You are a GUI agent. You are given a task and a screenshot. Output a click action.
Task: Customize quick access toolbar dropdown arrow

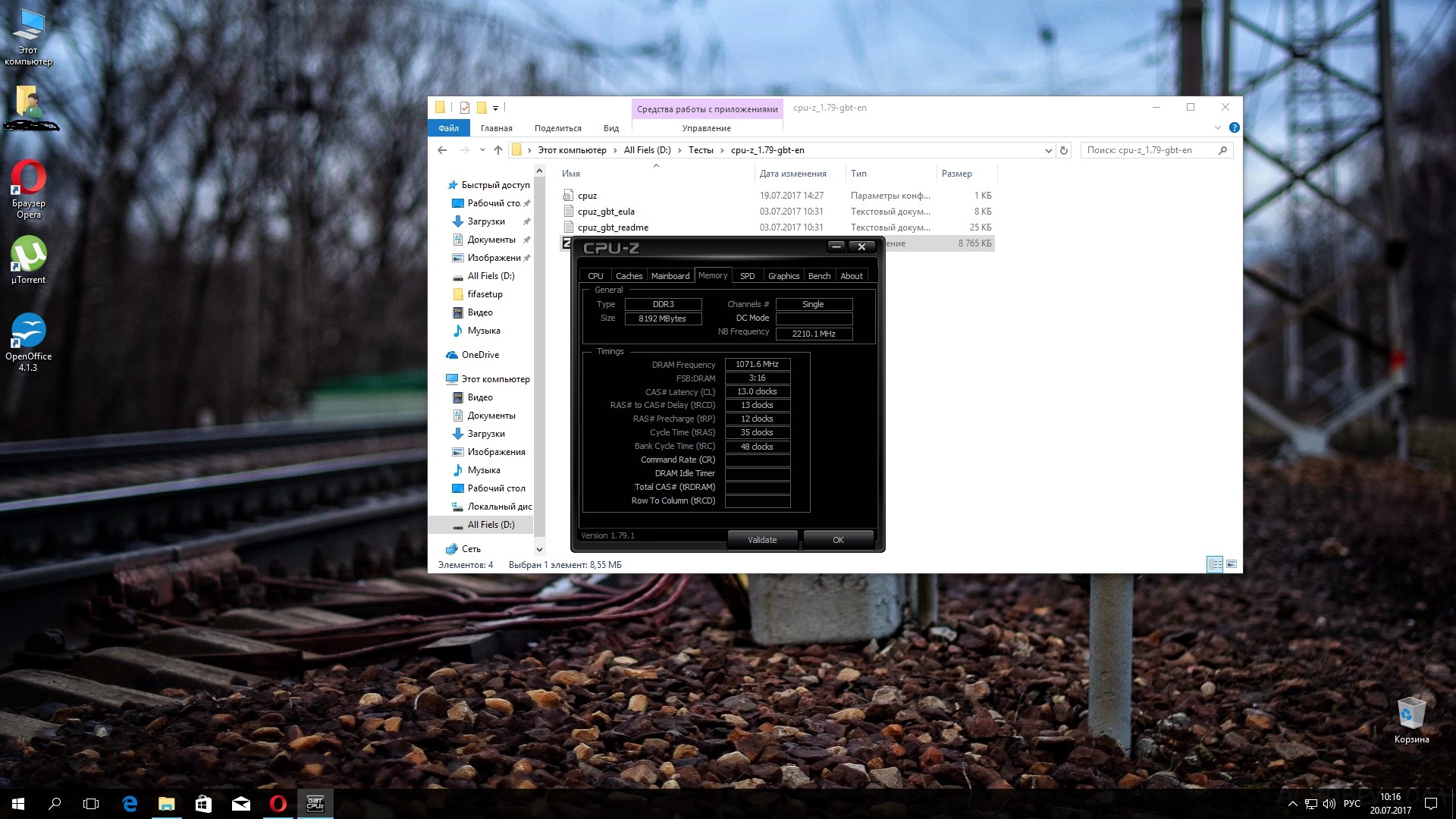(x=495, y=108)
